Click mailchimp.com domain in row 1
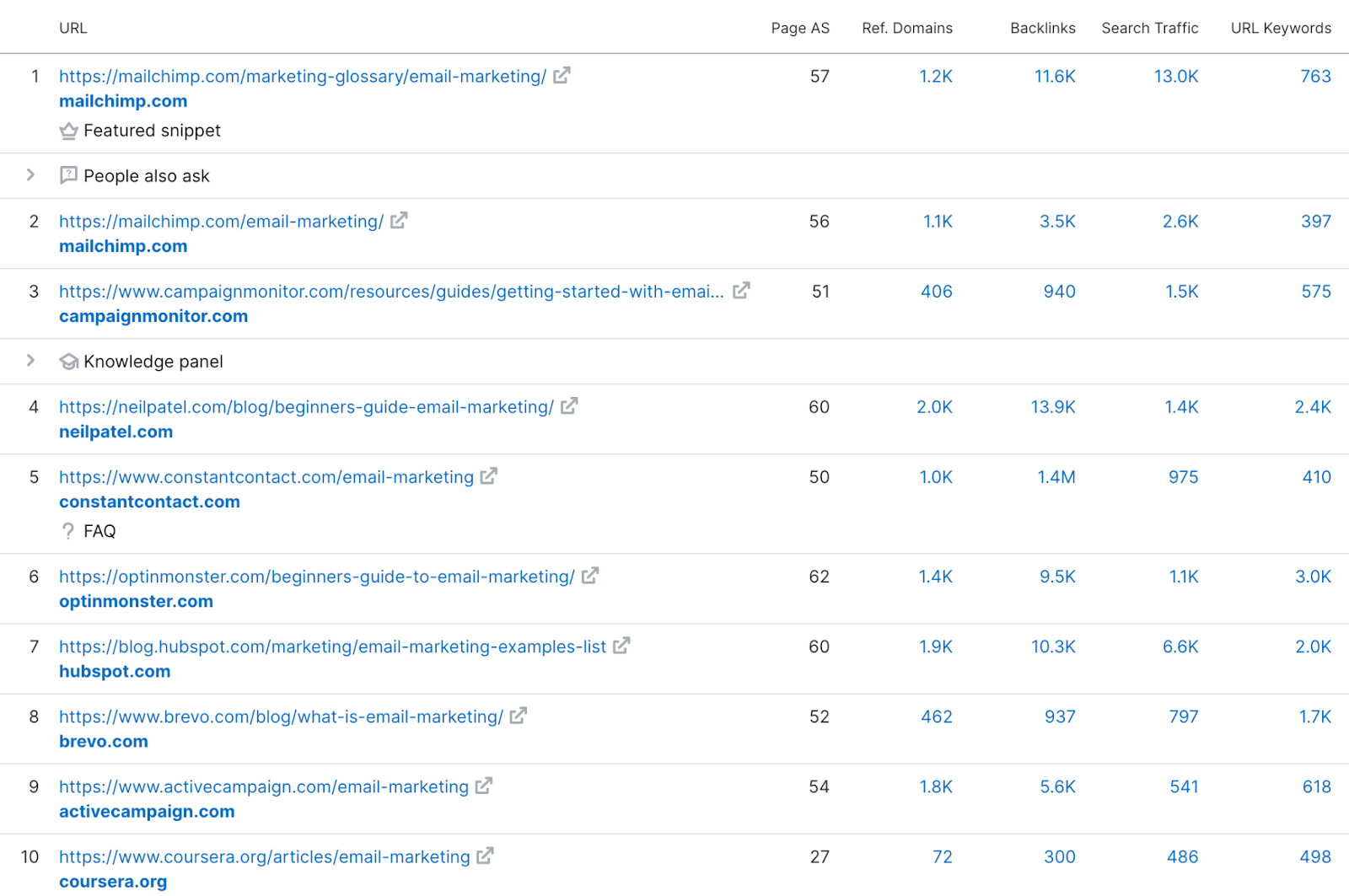The height and width of the screenshot is (896, 1349). coord(123,101)
